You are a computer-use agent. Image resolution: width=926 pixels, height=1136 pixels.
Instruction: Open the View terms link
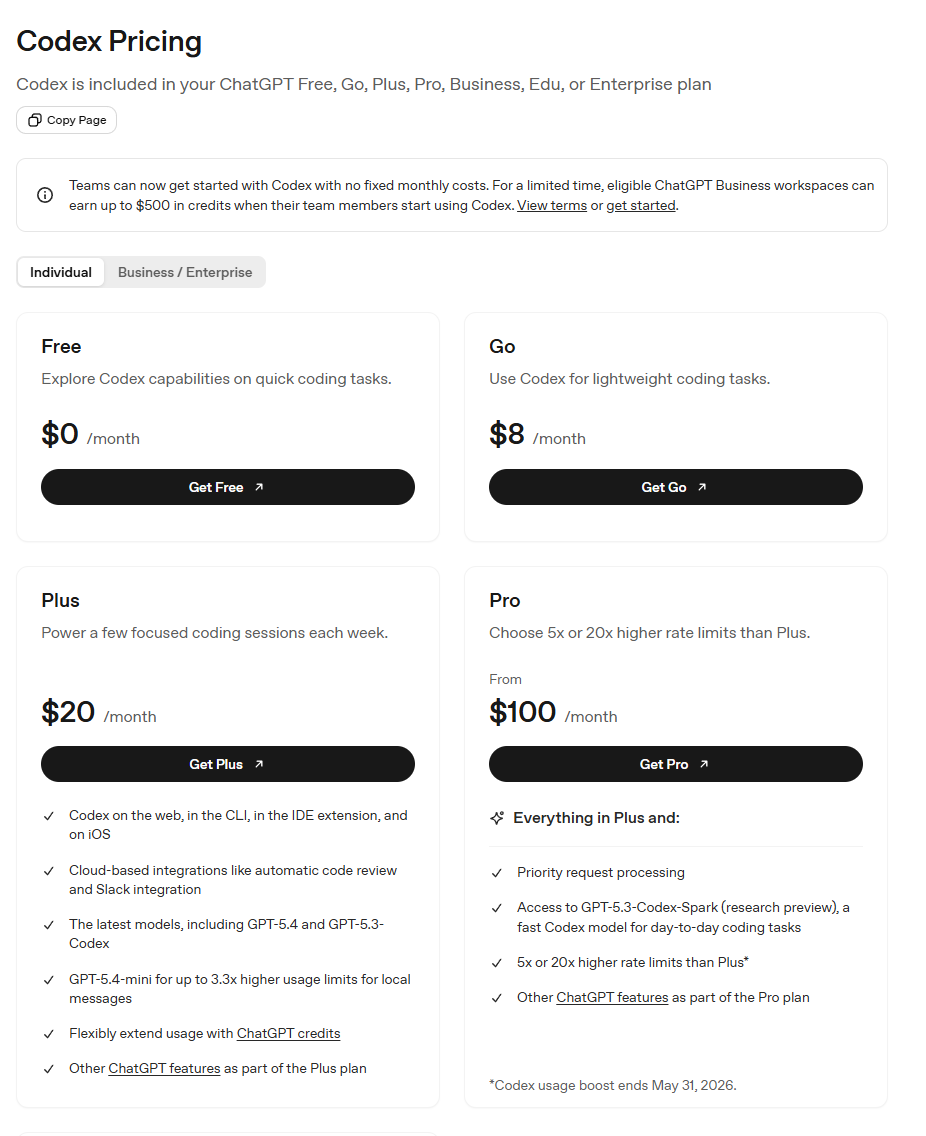point(552,205)
